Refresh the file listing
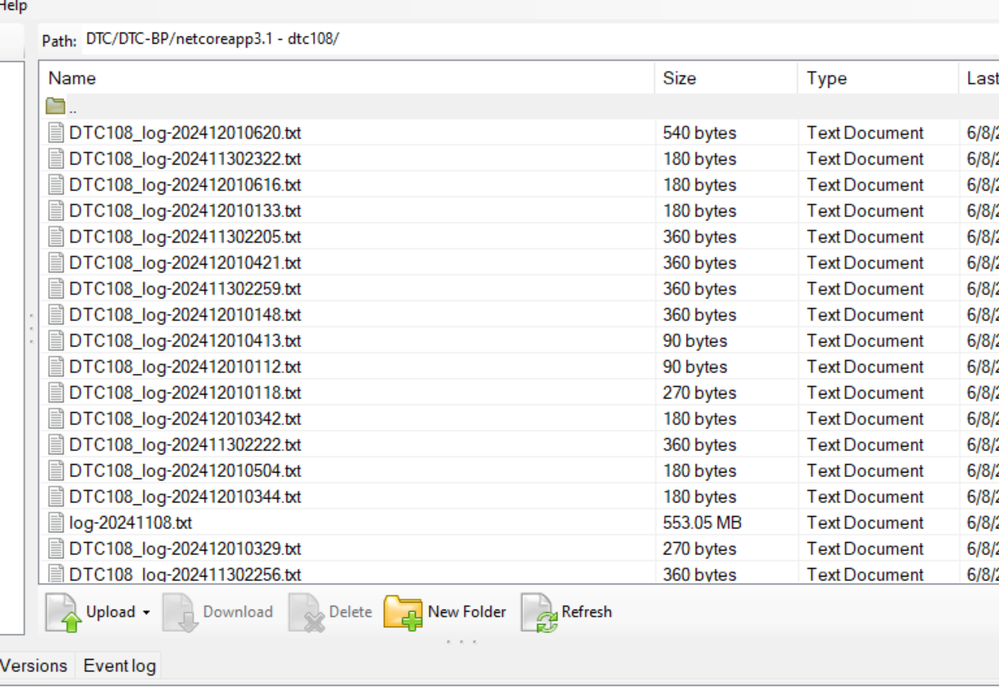Image resolution: width=999 pixels, height=695 pixels. point(566,612)
